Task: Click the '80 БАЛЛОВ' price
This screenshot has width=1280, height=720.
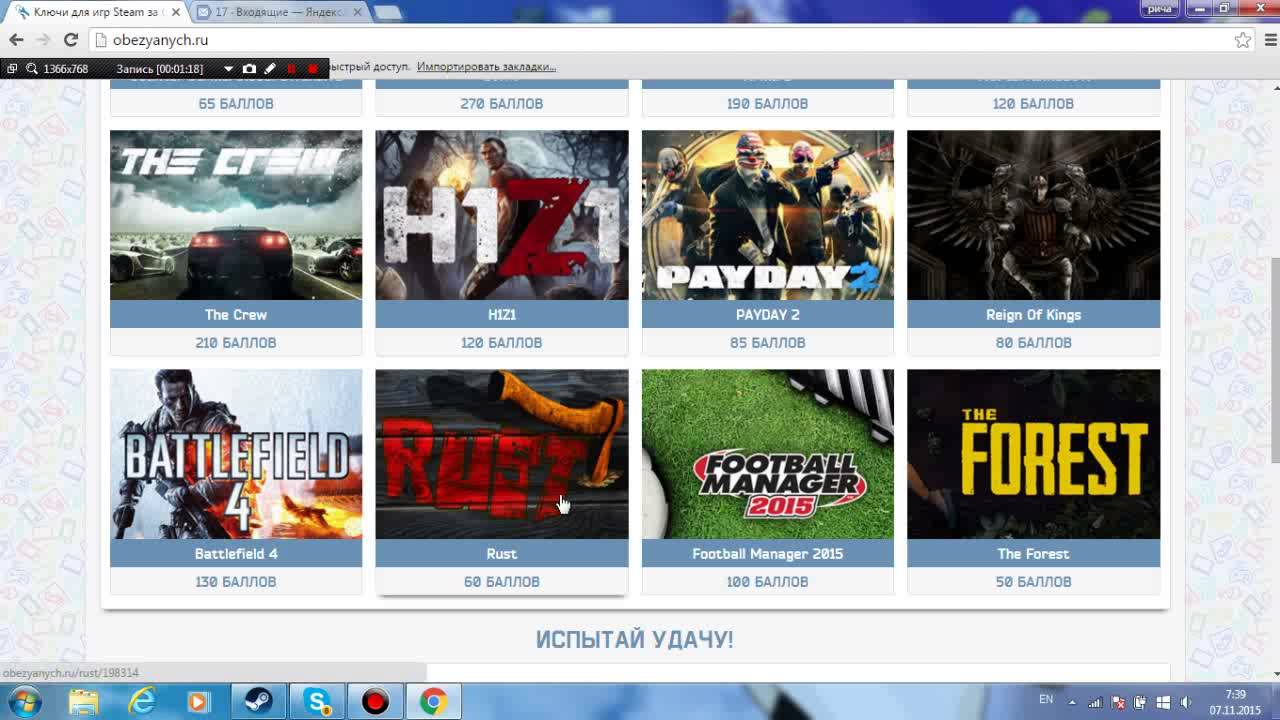Action: coord(1033,342)
